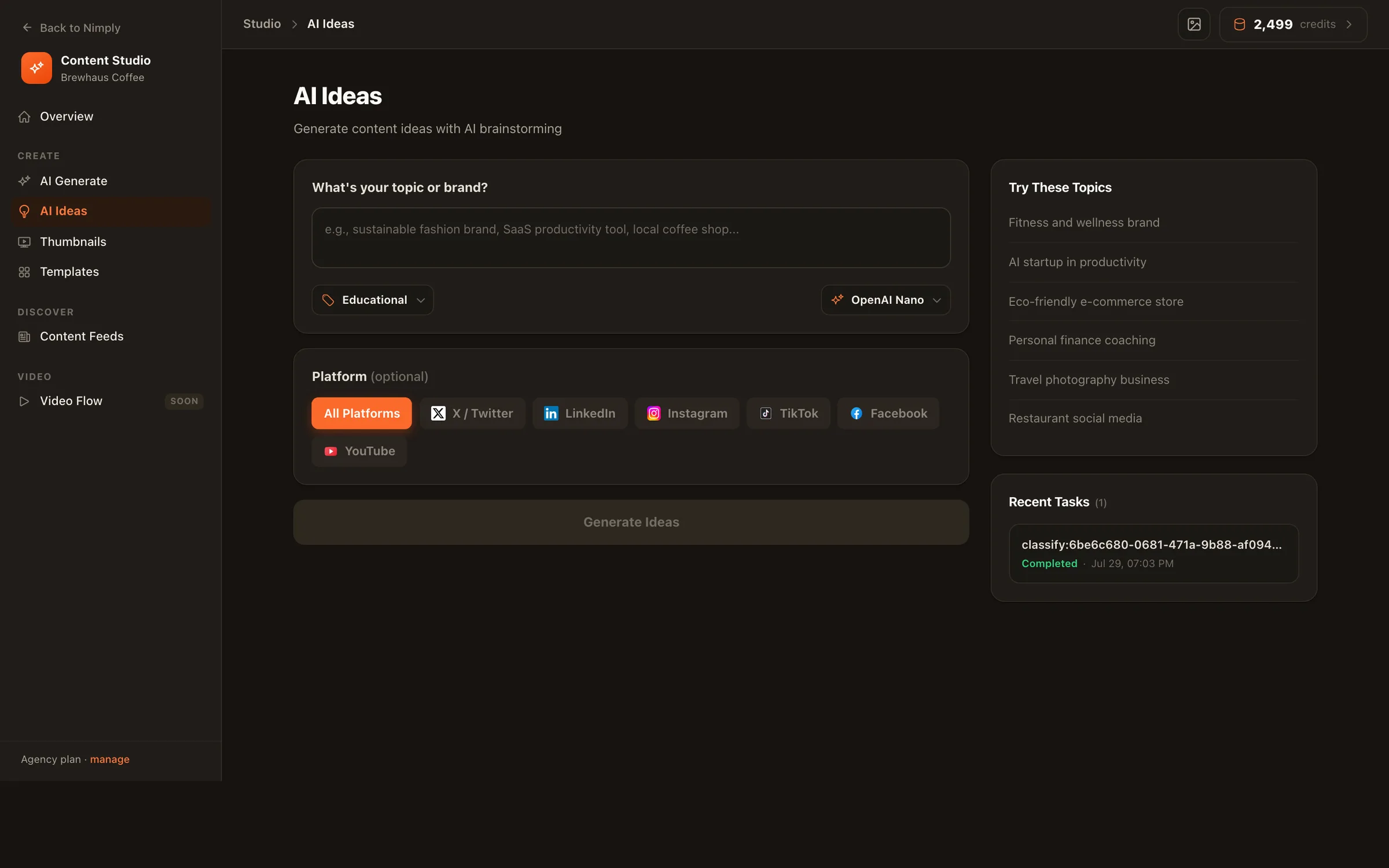Open Video Flow in the sidebar
This screenshot has height=868, width=1389.
pyautogui.click(x=111, y=401)
